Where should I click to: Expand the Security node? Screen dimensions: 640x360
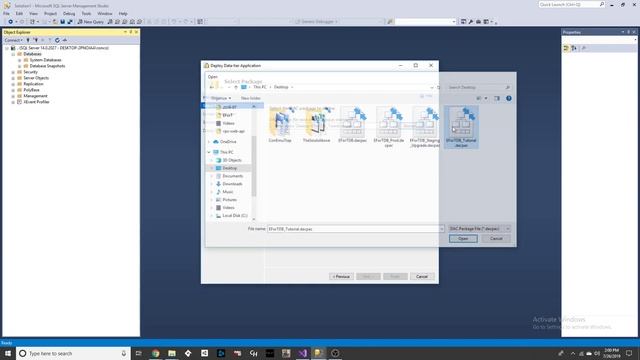point(13,72)
